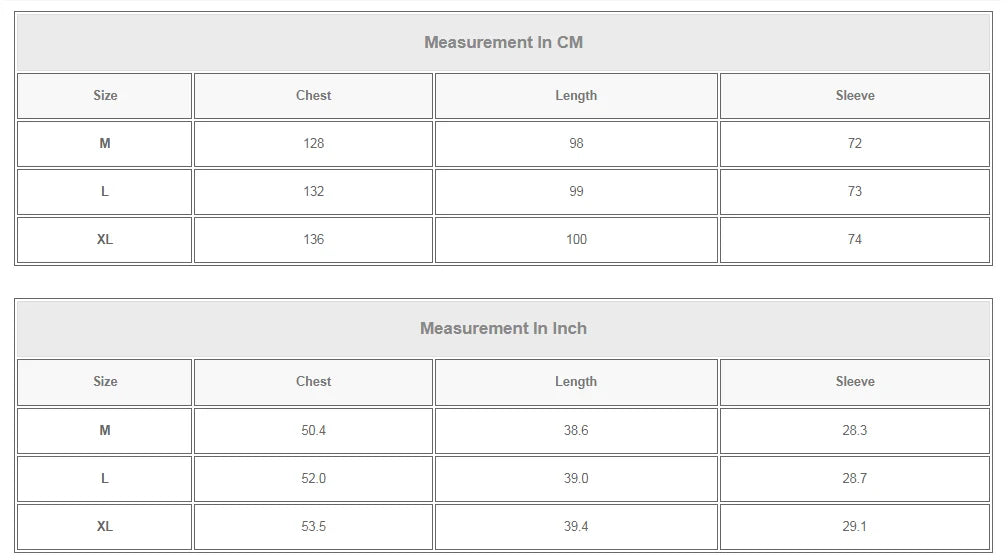
Task: Click the Size header in the CM table
Action: tap(105, 96)
